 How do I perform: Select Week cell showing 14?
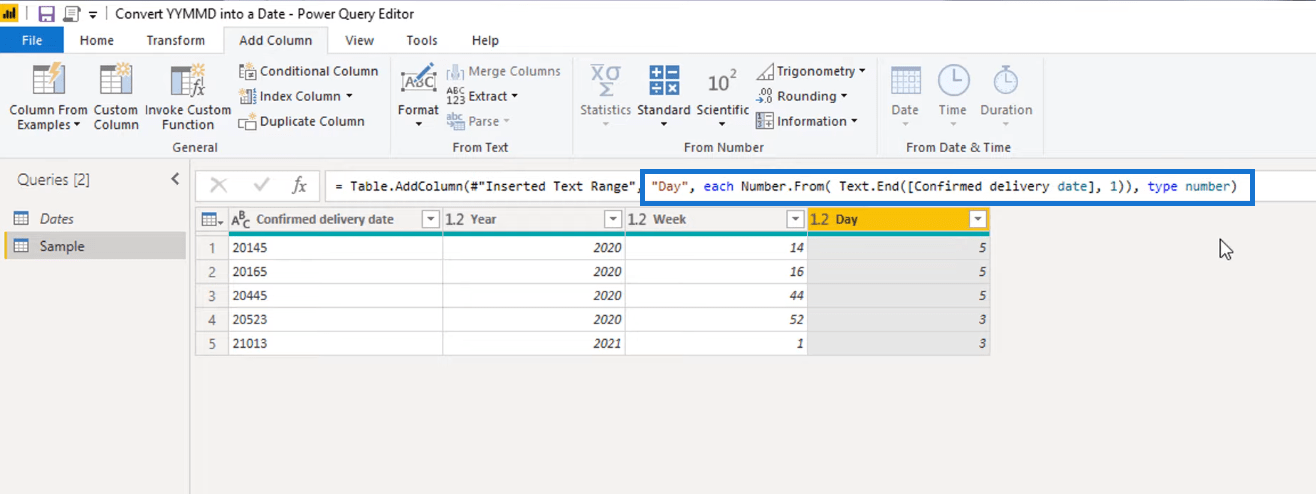716,247
